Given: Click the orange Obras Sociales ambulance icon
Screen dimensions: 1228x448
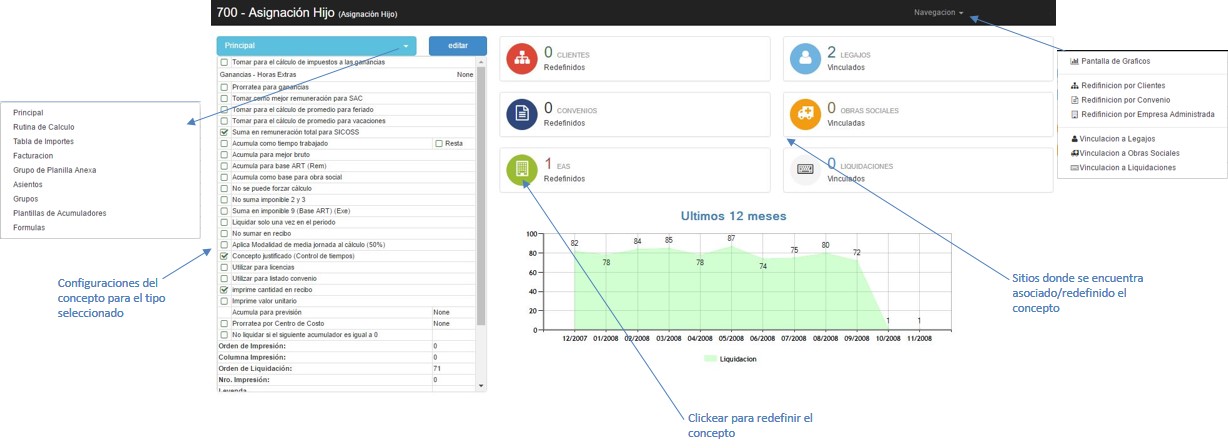Looking at the screenshot, I should [805, 114].
